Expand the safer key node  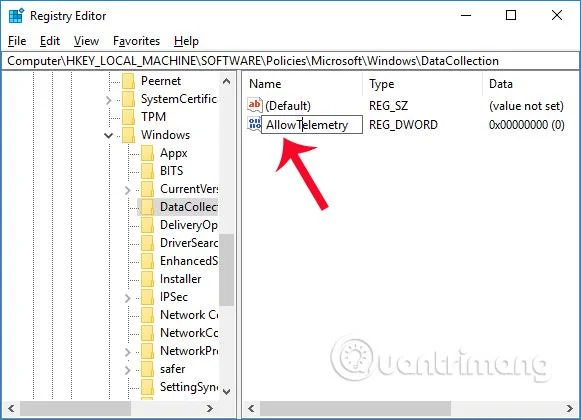pos(127,370)
